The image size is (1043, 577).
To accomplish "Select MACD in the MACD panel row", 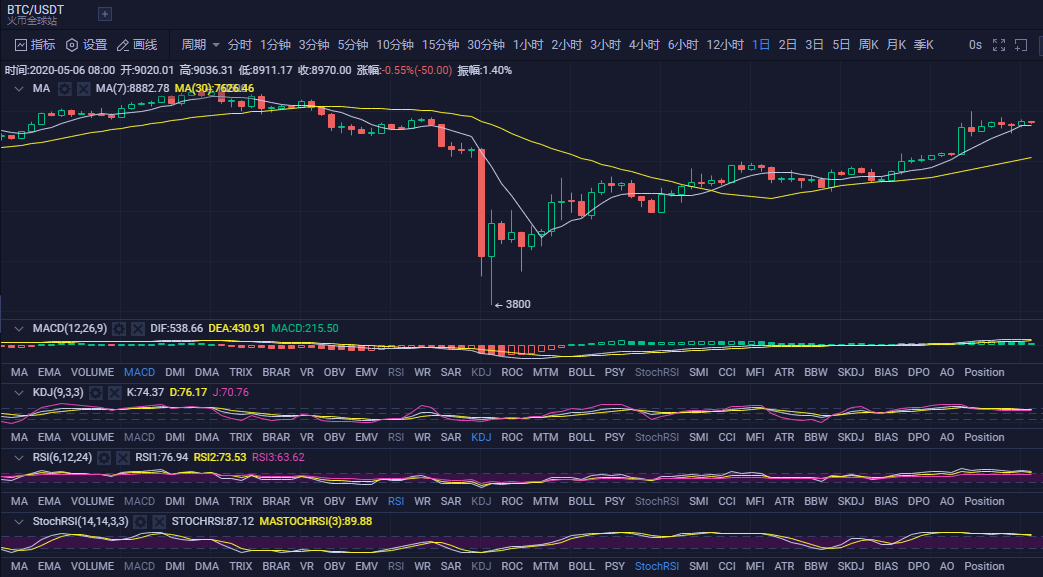I will [x=140, y=372].
